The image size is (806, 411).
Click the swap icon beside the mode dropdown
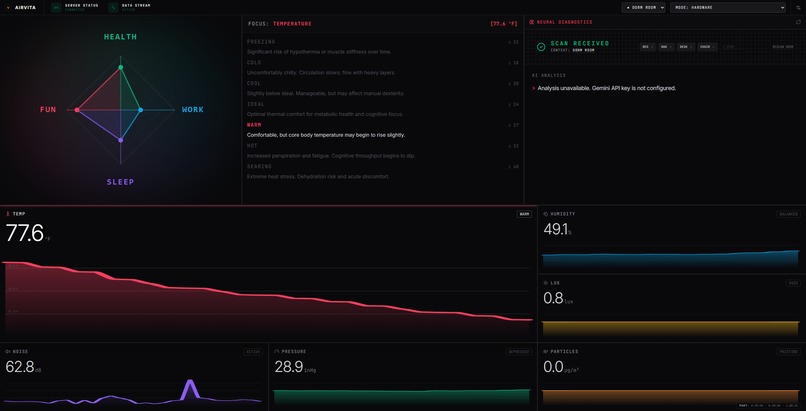[x=798, y=8]
